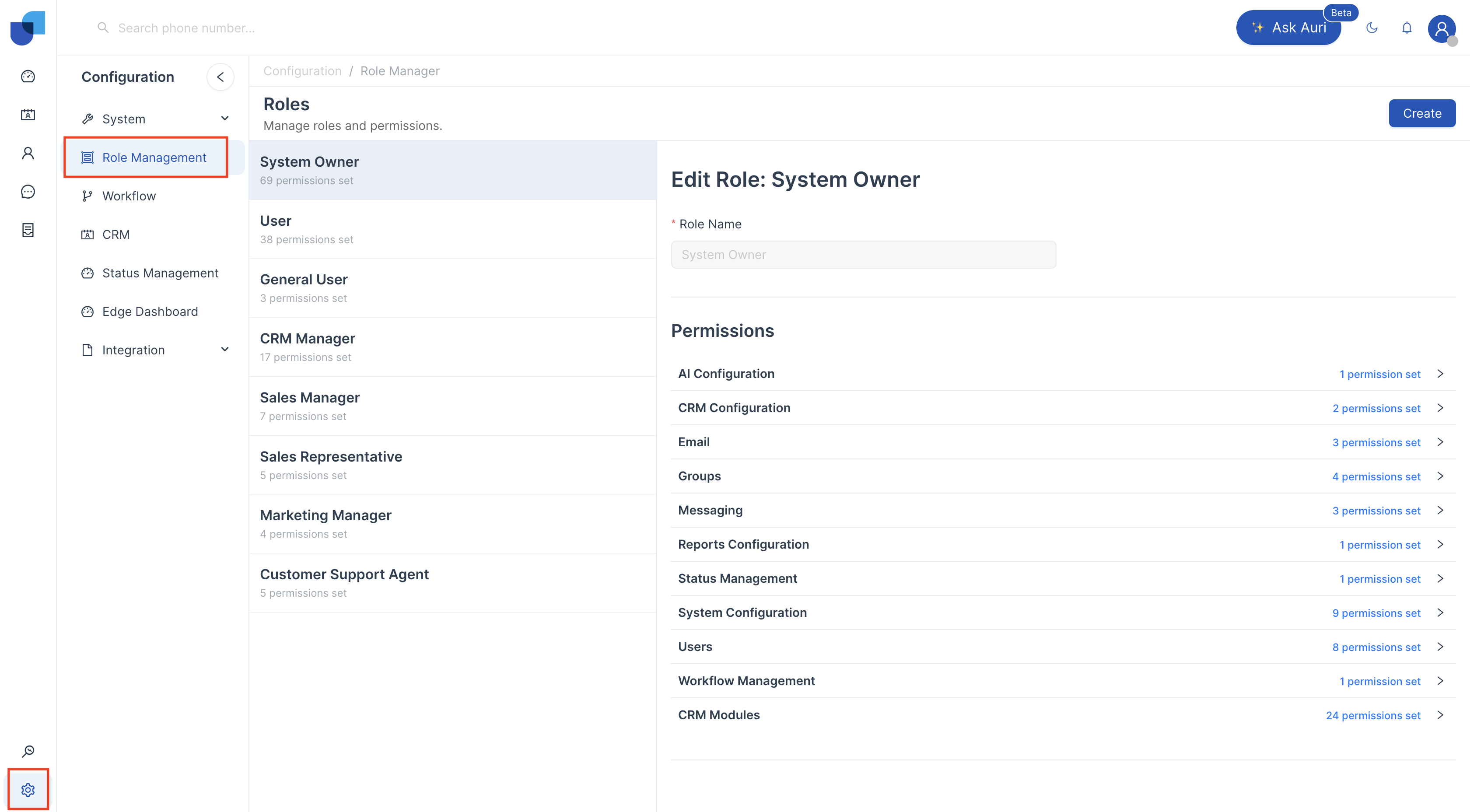The width and height of the screenshot is (1470, 812).
Task: Click the Create role button
Action: 1421,114
